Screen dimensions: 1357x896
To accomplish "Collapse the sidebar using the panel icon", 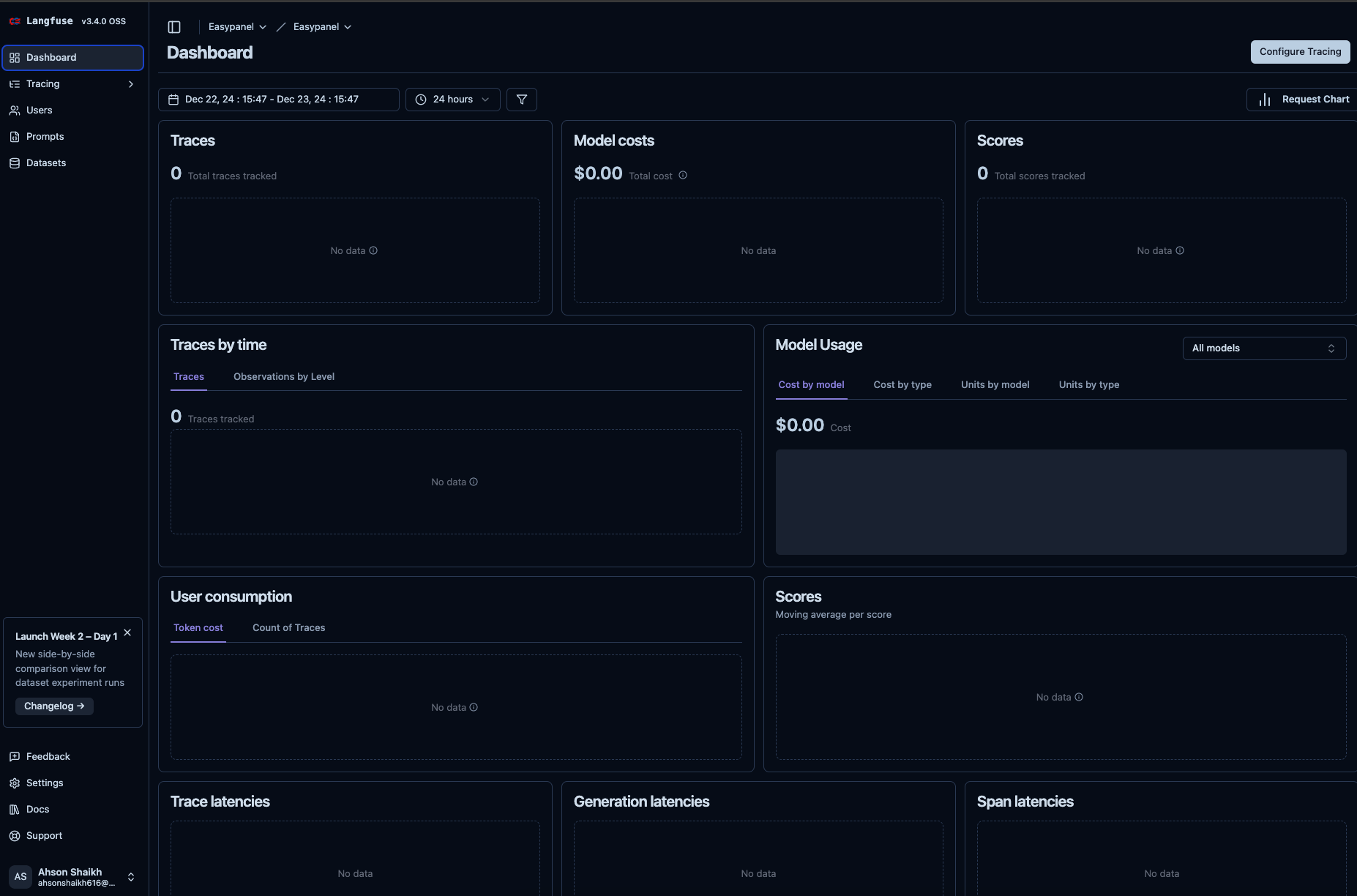I will [174, 26].
